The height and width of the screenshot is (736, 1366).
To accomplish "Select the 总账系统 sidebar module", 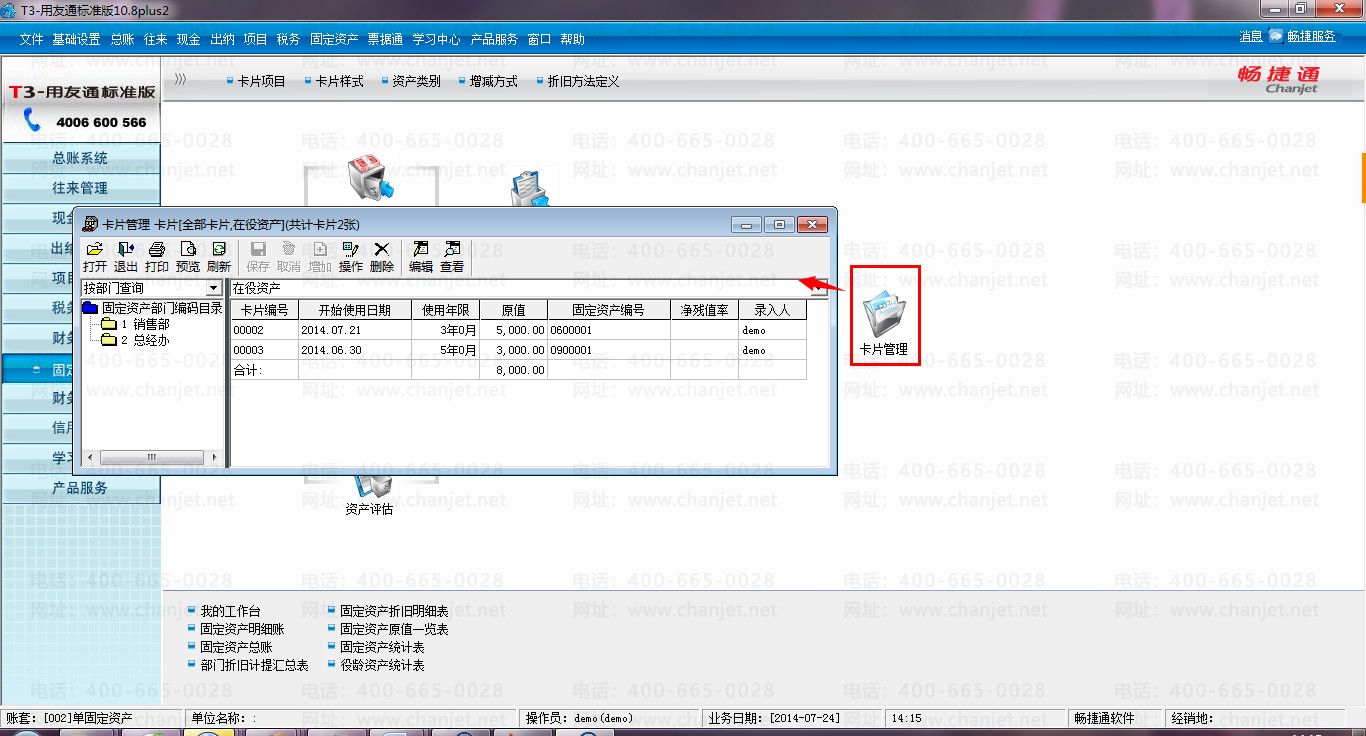I will 80,158.
